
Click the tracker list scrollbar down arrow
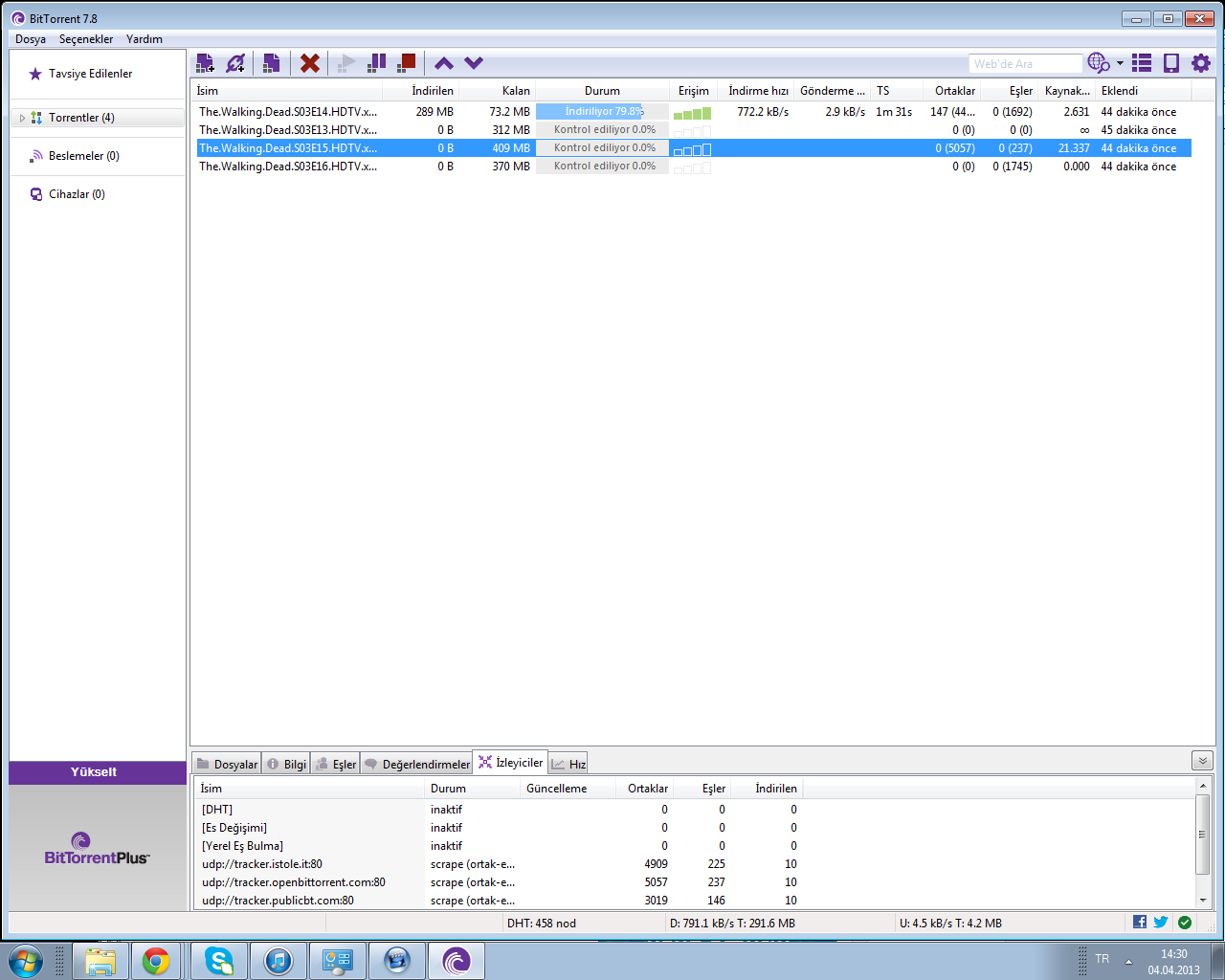(x=1203, y=900)
